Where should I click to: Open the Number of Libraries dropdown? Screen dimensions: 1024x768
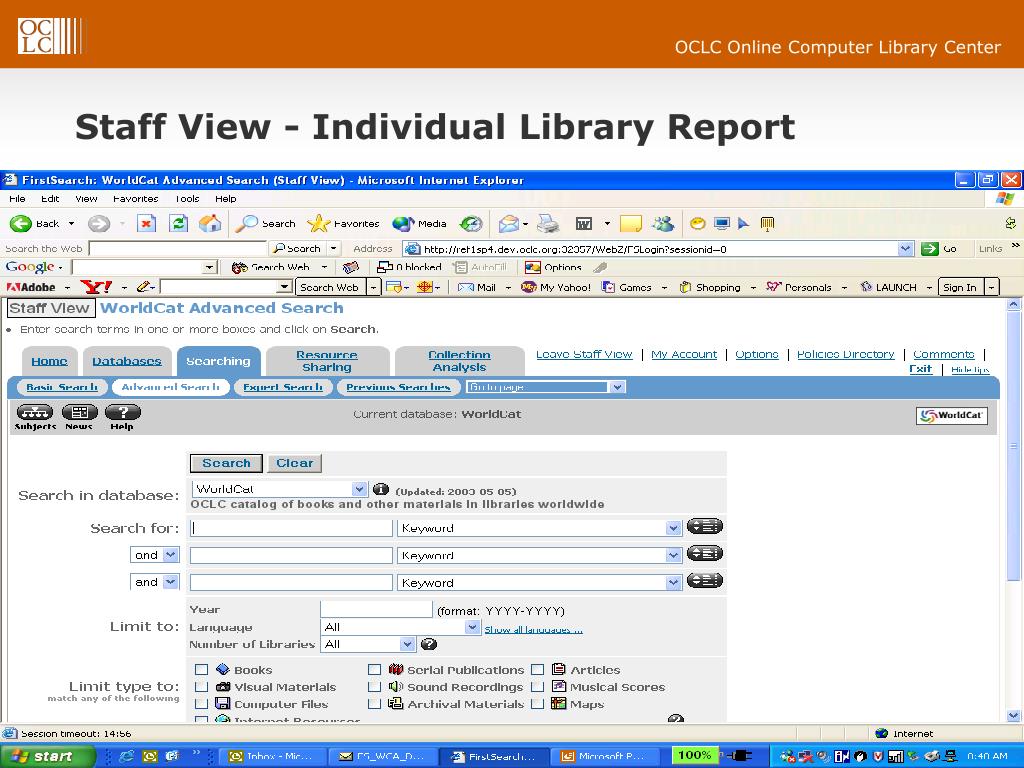368,644
